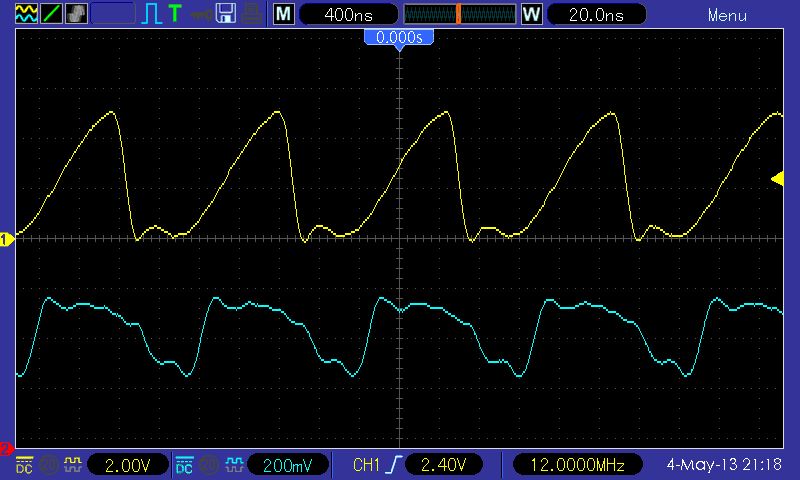This screenshot has height=480, width=800.
Task: Click the dimmed CH2 round indicator icon
Action: click(x=209, y=465)
